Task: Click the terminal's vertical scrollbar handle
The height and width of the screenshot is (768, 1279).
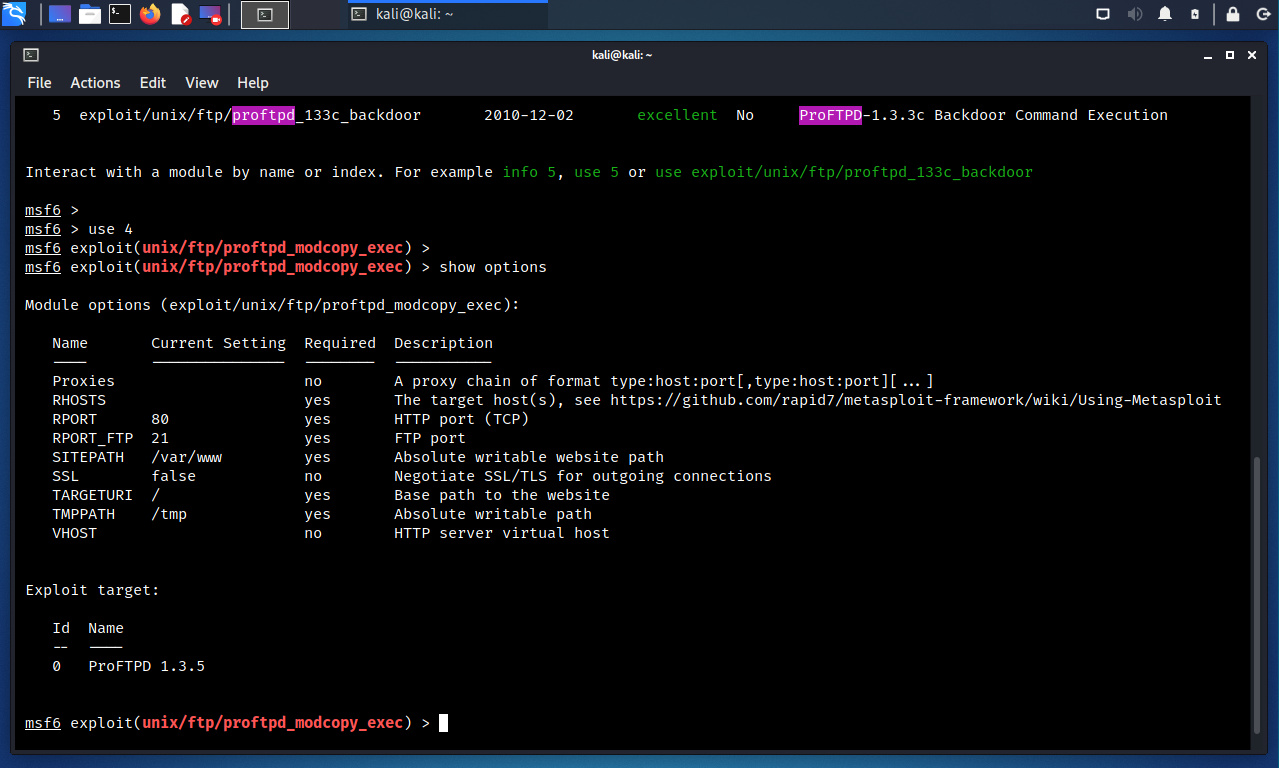Action: (x=1258, y=594)
